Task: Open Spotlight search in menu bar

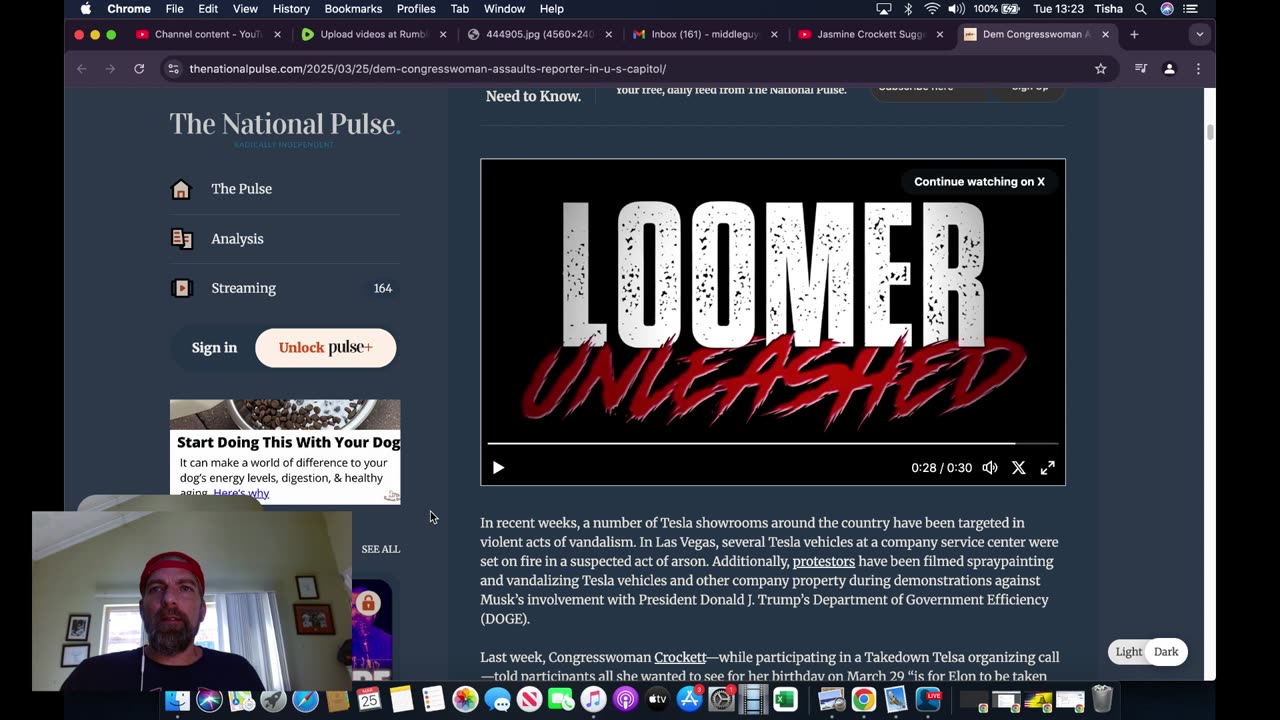Action: pyautogui.click(x=1140, y=9)
